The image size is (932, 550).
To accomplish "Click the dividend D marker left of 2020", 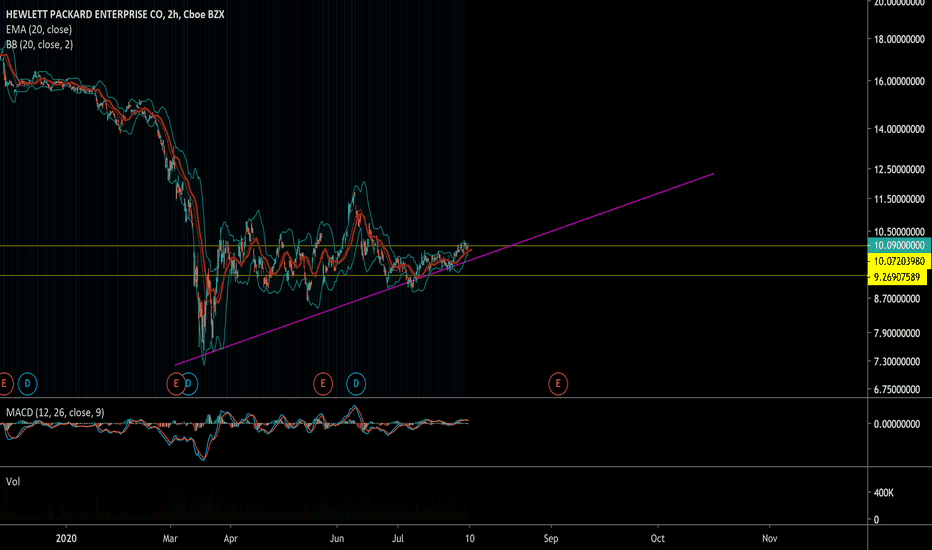I will click(x=27, y=384).
